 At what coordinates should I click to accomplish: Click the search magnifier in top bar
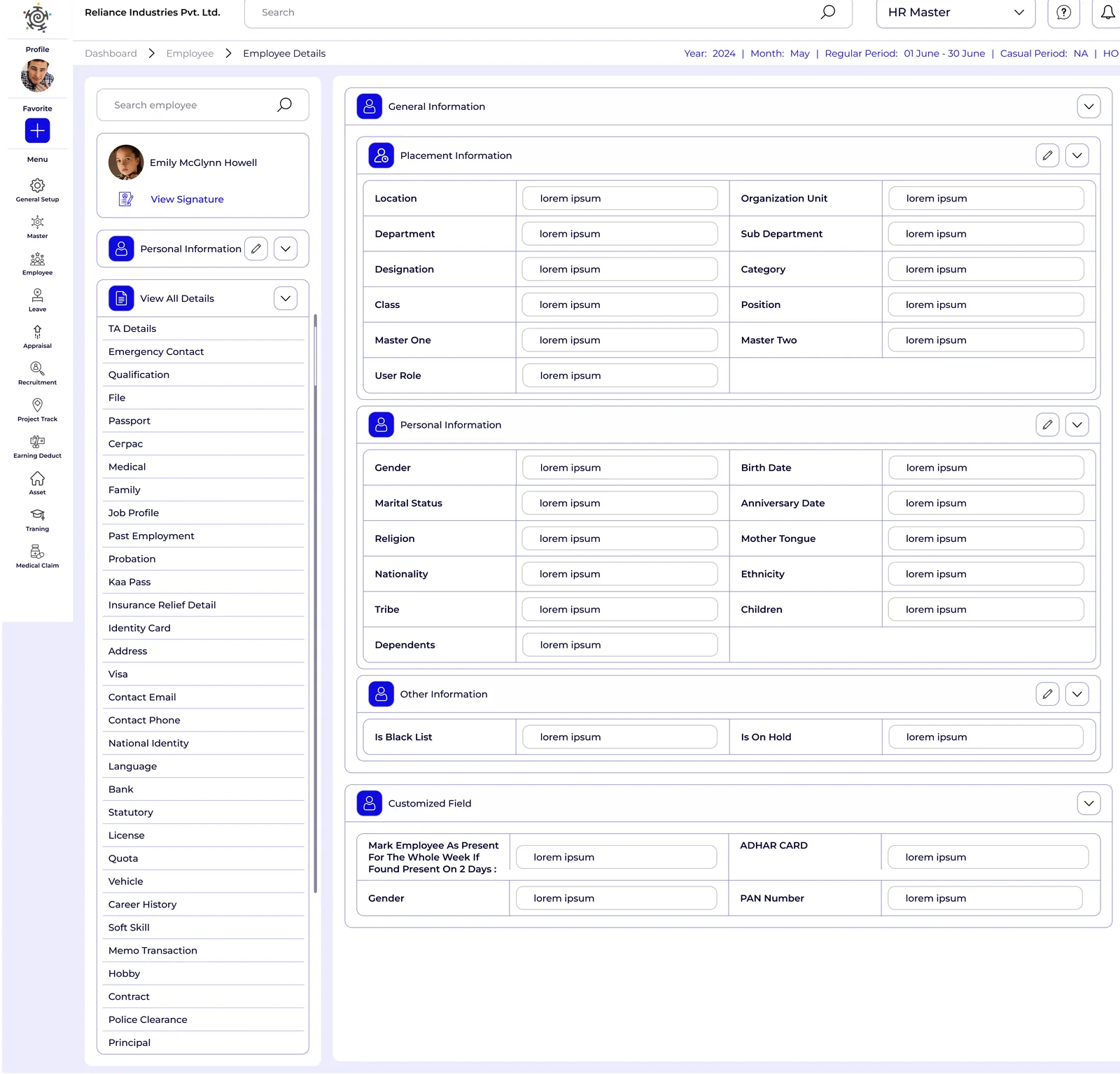[x=828, y=12]
